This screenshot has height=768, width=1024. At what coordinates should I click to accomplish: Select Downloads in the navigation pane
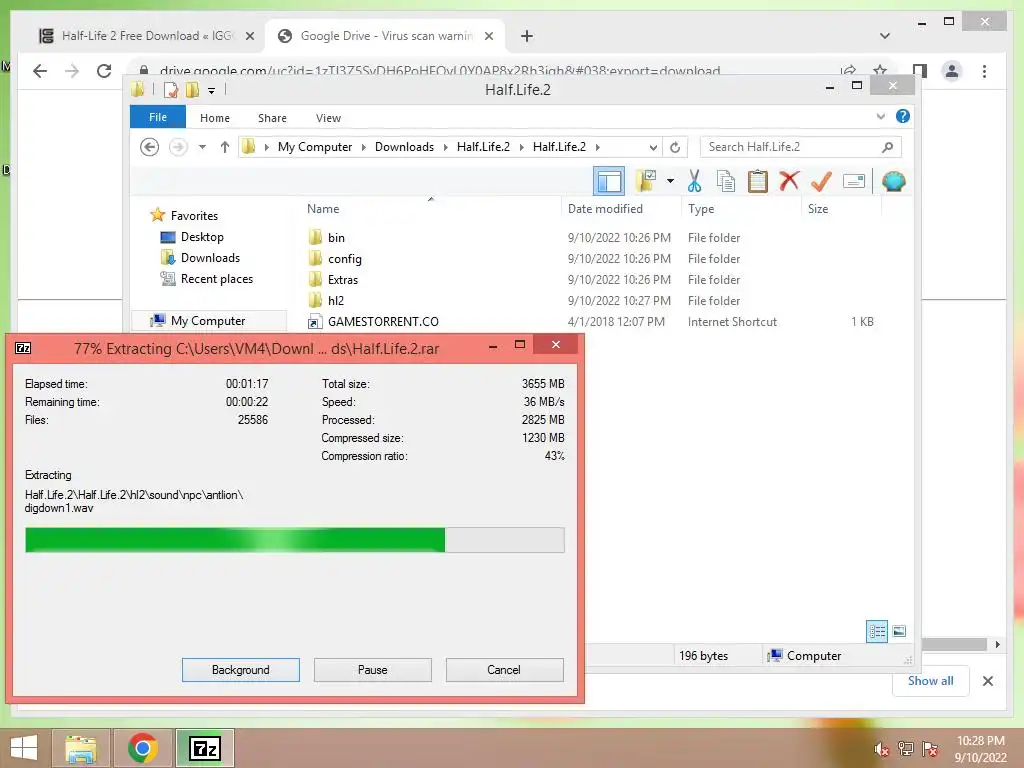(210, 257)
